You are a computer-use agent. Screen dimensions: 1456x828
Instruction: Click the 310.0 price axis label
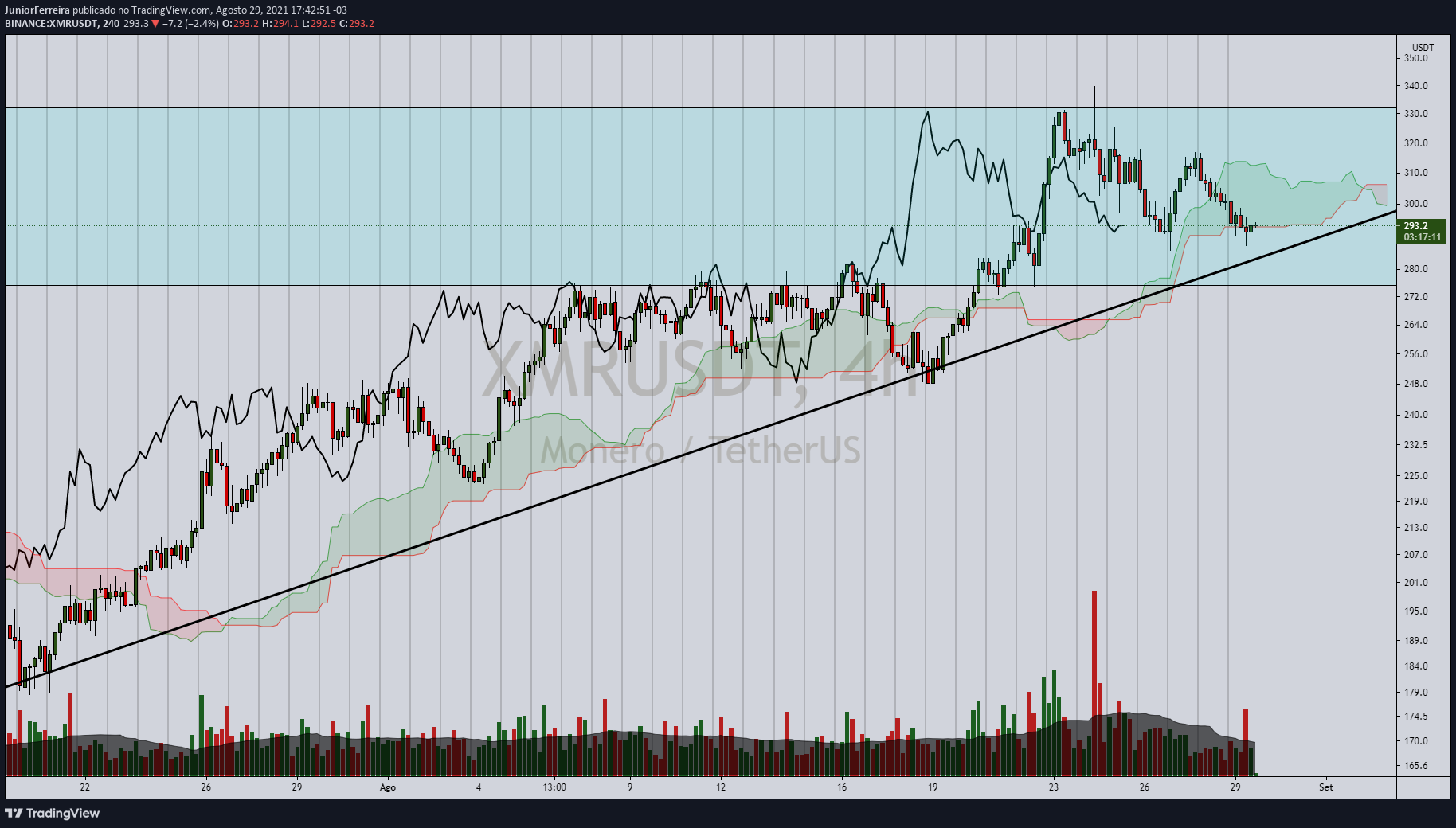coord(1416,173)
